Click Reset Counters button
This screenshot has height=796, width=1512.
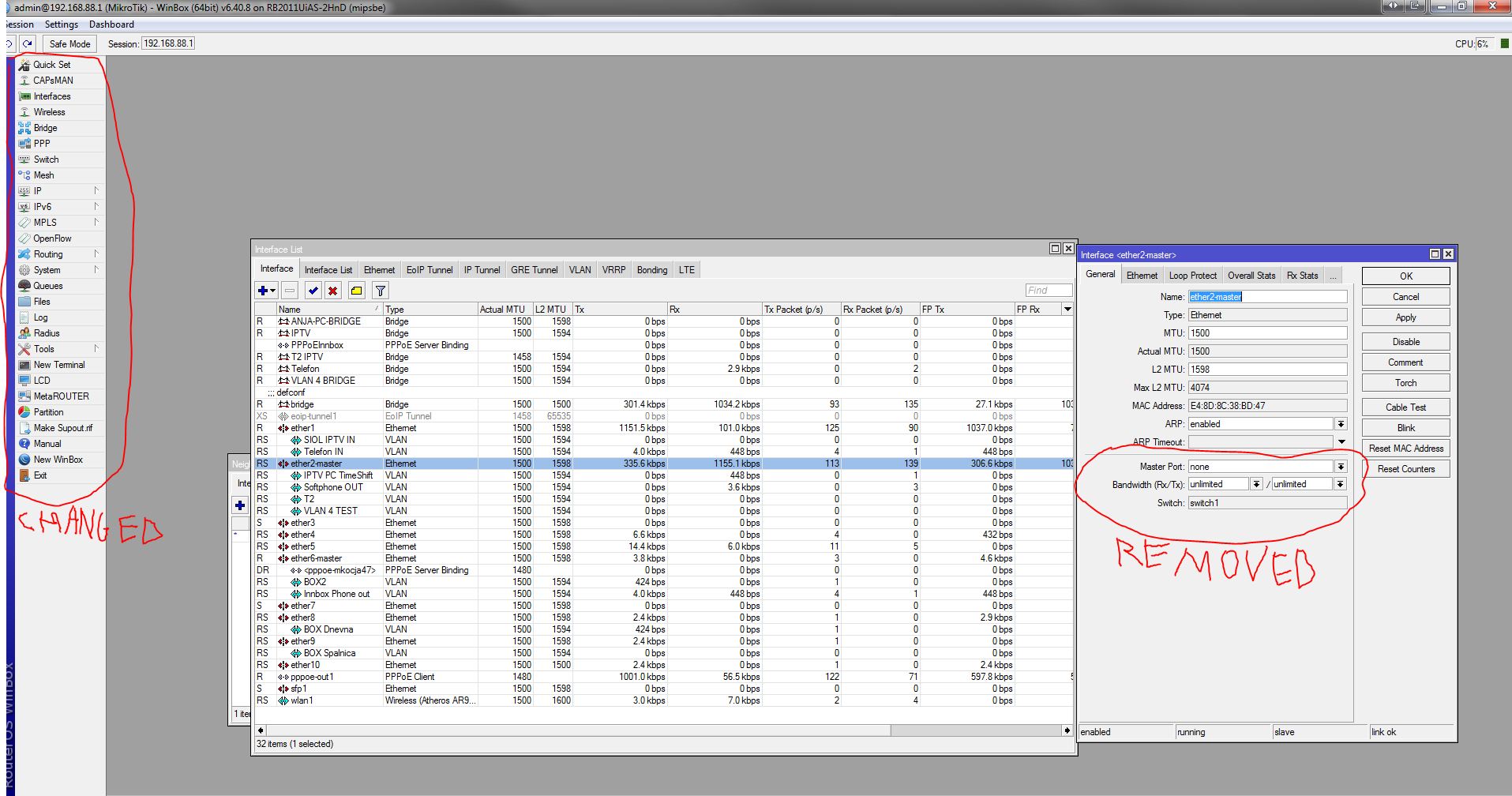click(1406, 469)
